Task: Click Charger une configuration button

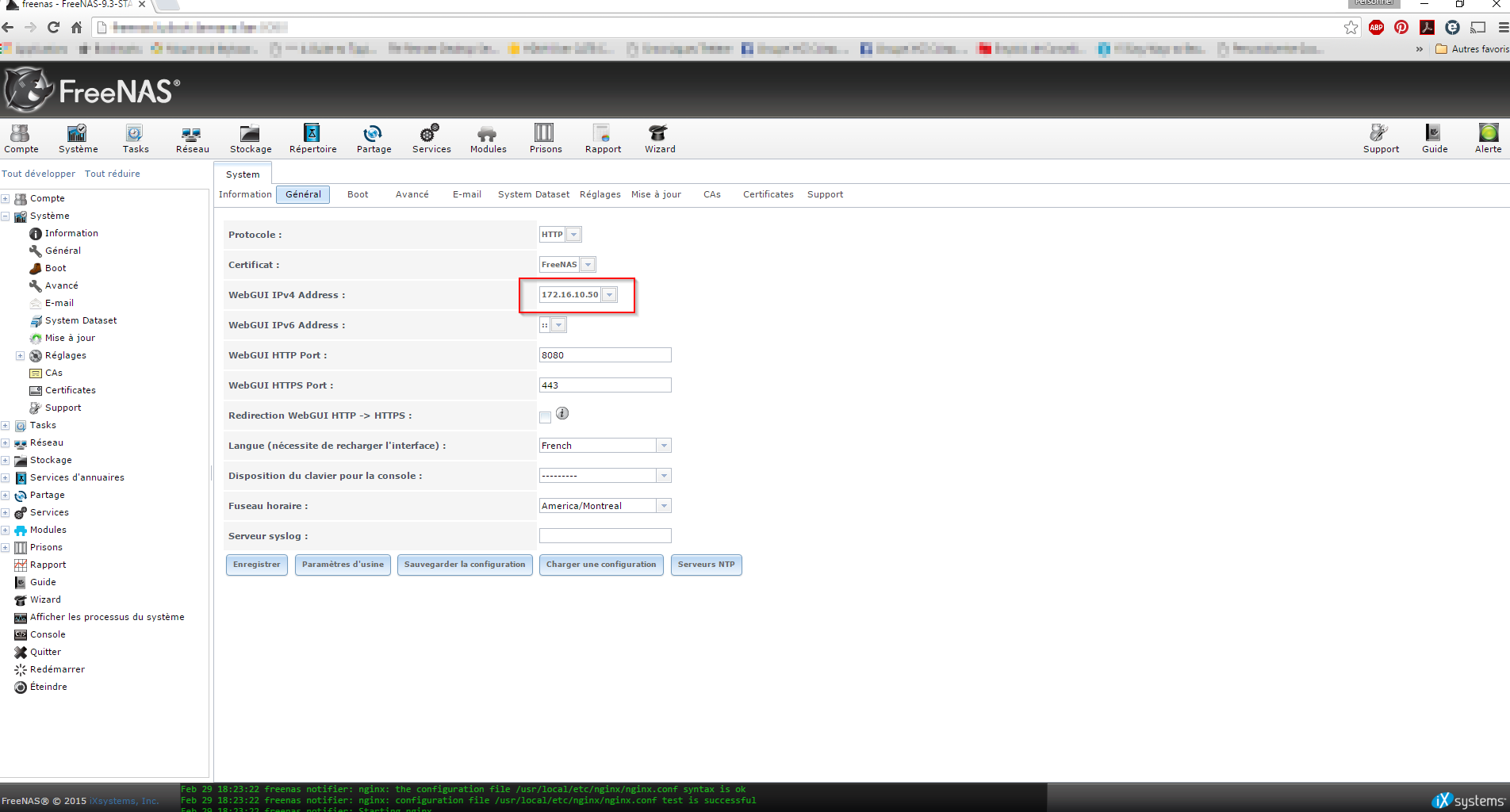Action: (x=601, y=565)
